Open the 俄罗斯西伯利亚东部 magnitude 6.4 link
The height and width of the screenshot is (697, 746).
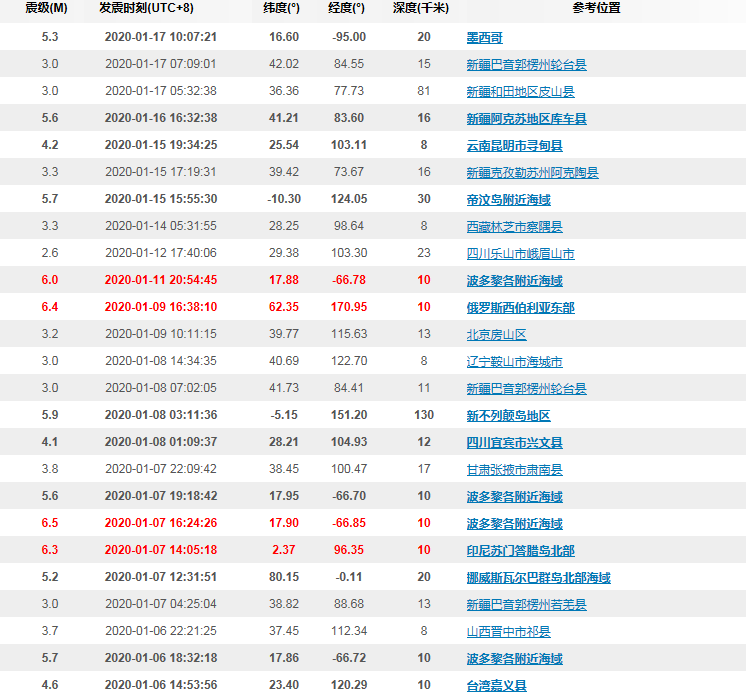tap(520, 307)
